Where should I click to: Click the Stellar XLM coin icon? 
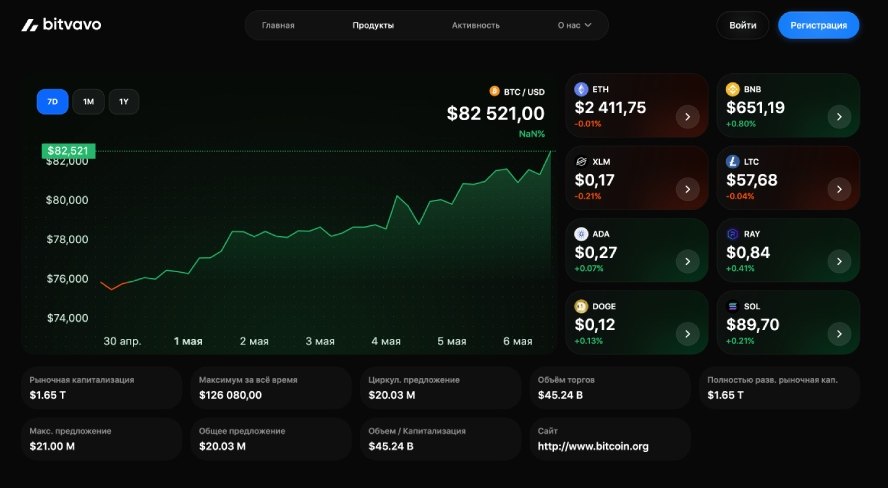(581, 162)
